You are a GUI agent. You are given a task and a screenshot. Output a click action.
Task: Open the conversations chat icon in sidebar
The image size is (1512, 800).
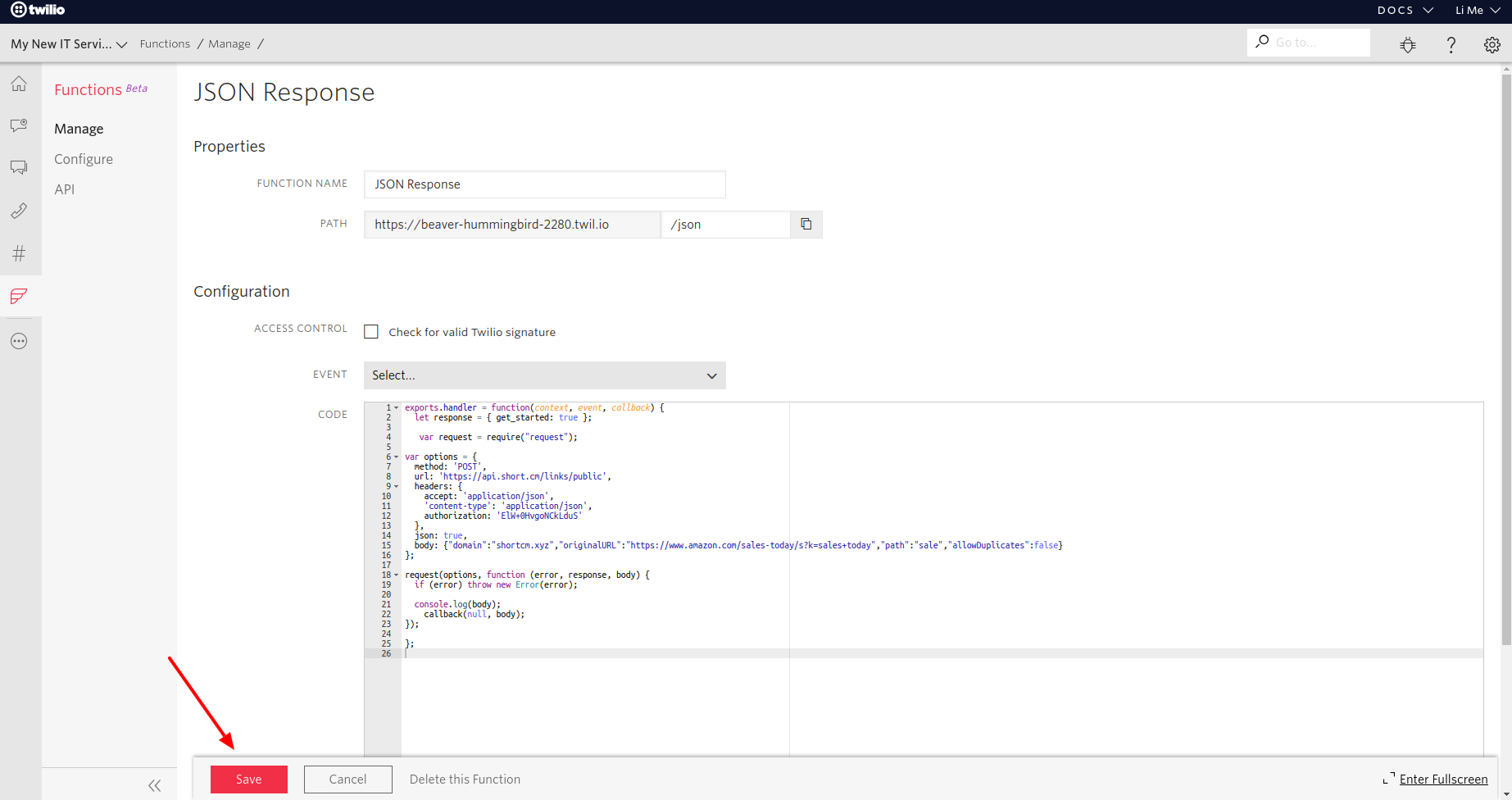[x=19, y=166]
